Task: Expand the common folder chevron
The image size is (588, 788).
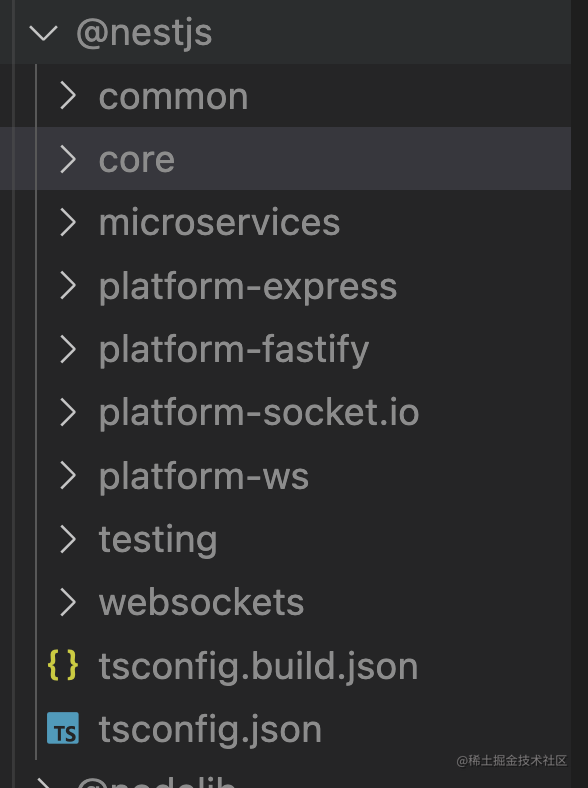Action: (68, 96)
